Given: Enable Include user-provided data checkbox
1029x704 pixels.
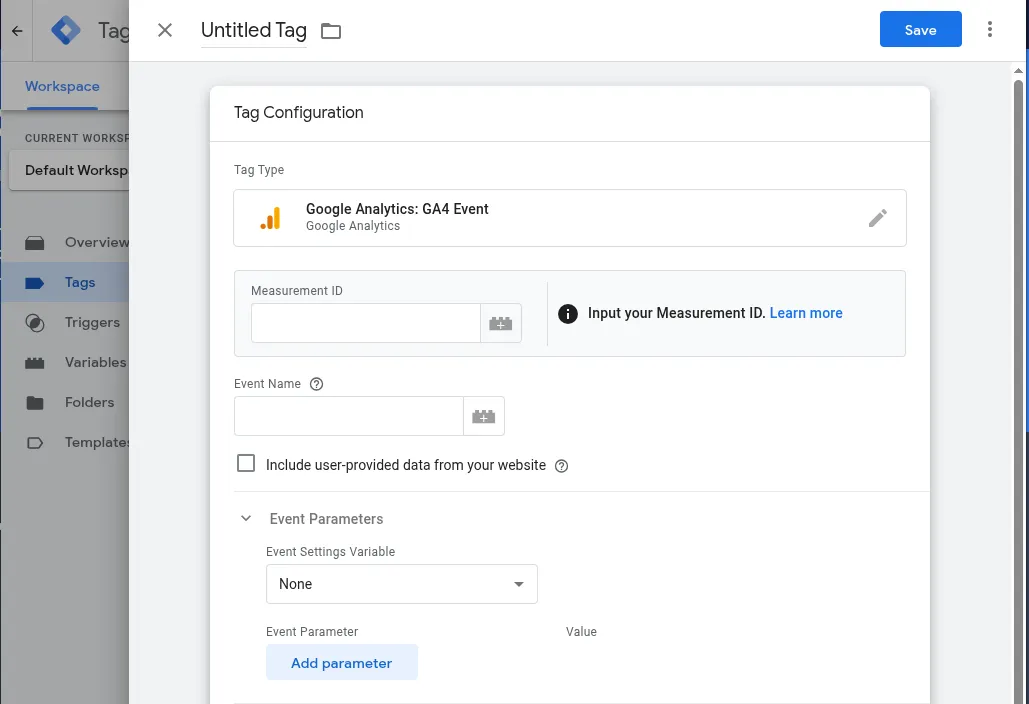Looking at the screenshot, I should (246, 463).
